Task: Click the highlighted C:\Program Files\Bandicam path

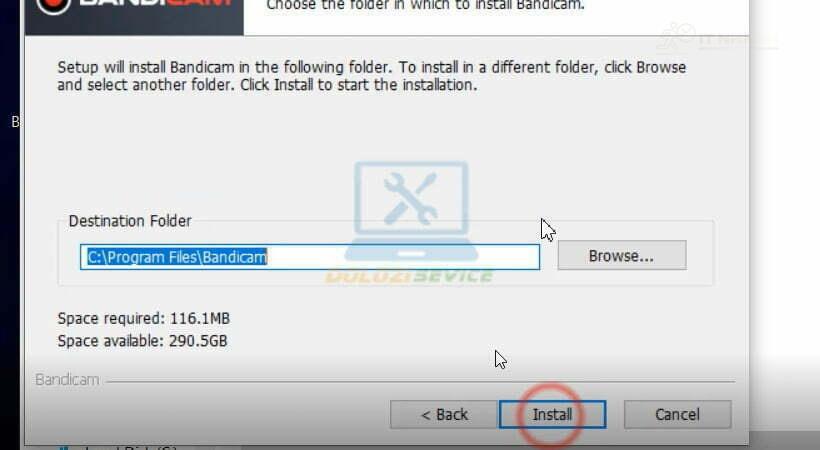Action: [177, 257]
